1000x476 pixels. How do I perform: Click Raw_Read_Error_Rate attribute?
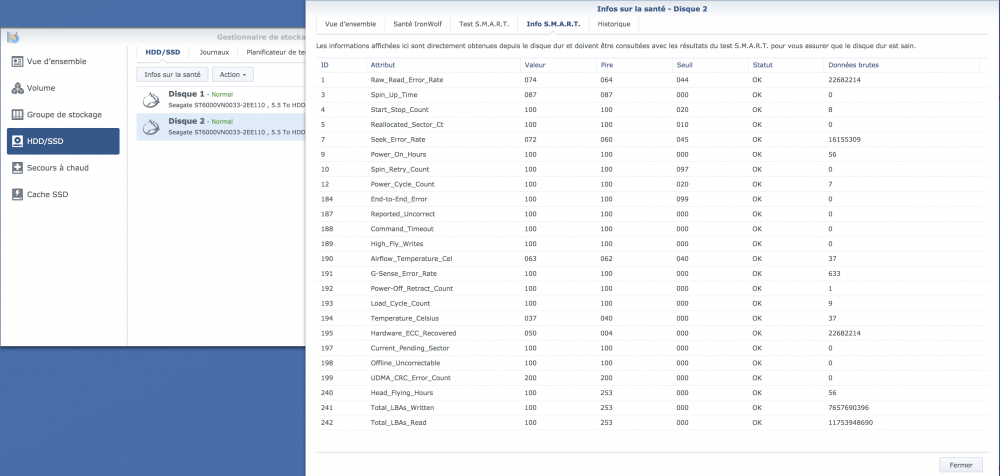pos(406,80)
